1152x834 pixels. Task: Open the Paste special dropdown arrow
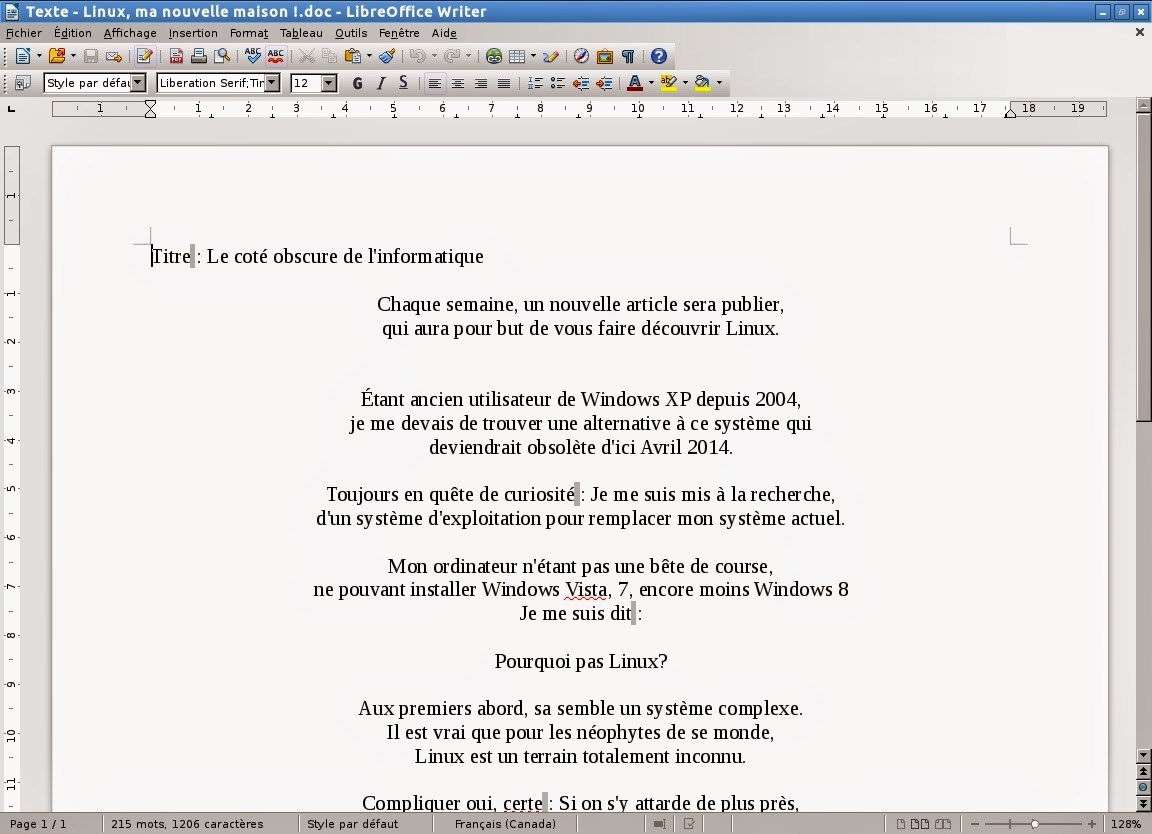coord(369,56)
